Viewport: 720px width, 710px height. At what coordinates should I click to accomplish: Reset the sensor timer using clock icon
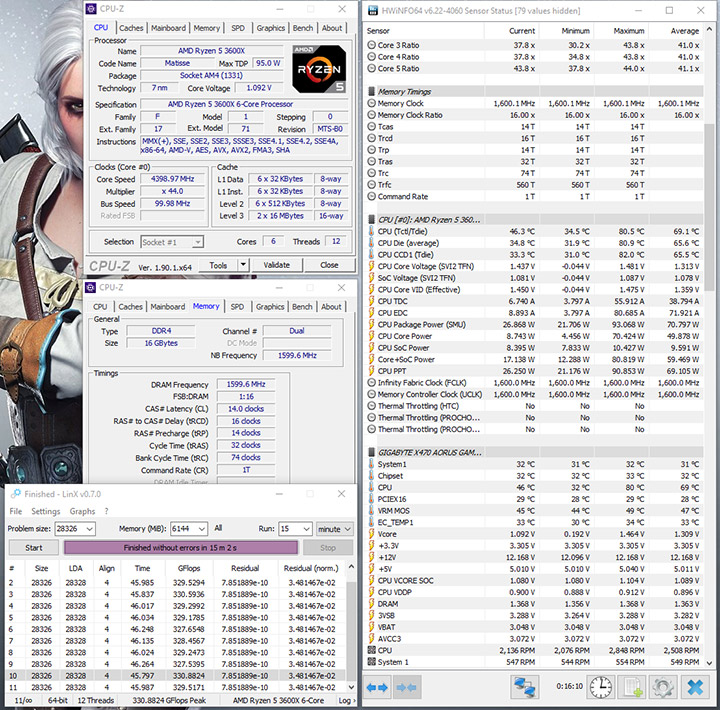pyautogui.click(x=600, y=688)
